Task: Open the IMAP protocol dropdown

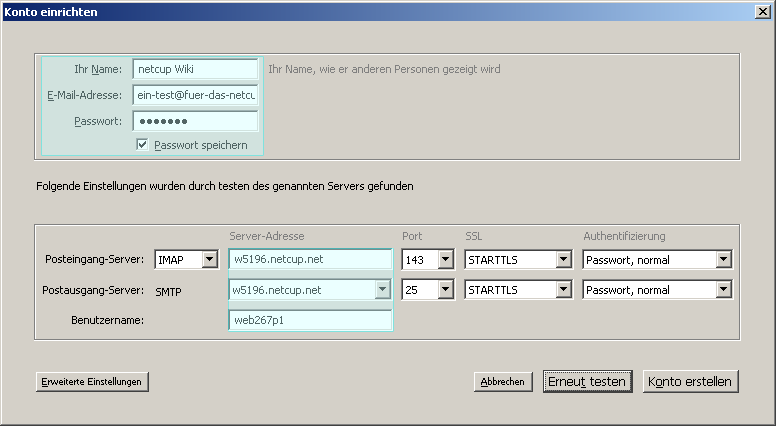Action: tap(209, 260)
